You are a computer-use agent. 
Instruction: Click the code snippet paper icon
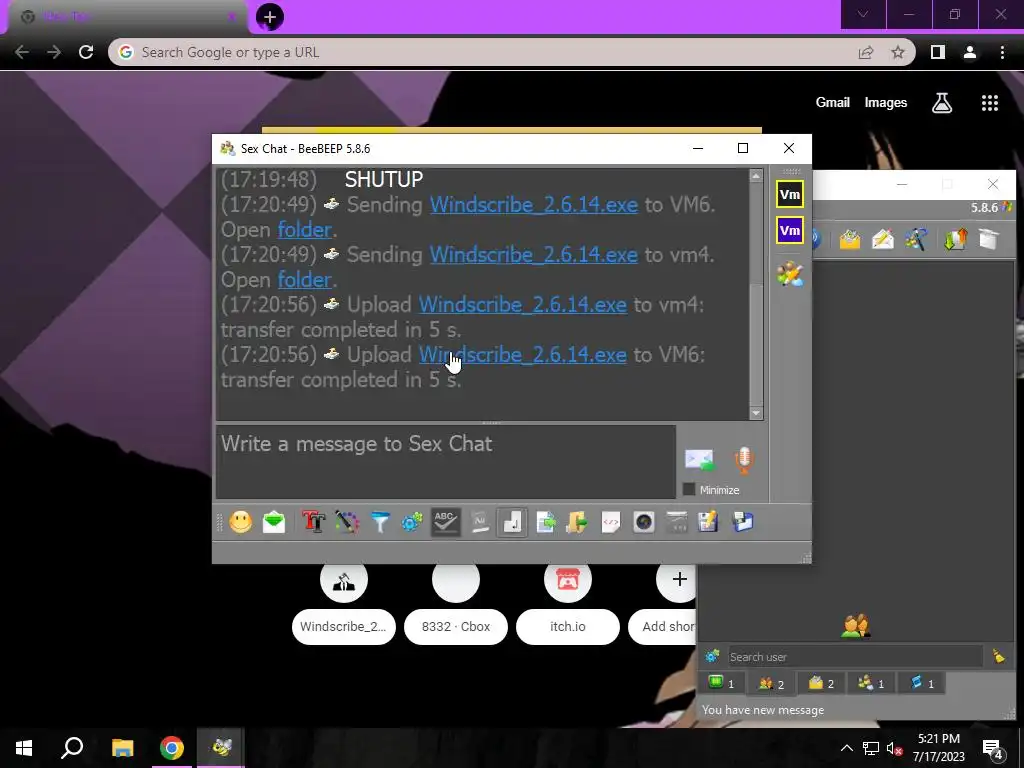coord(611,522)
